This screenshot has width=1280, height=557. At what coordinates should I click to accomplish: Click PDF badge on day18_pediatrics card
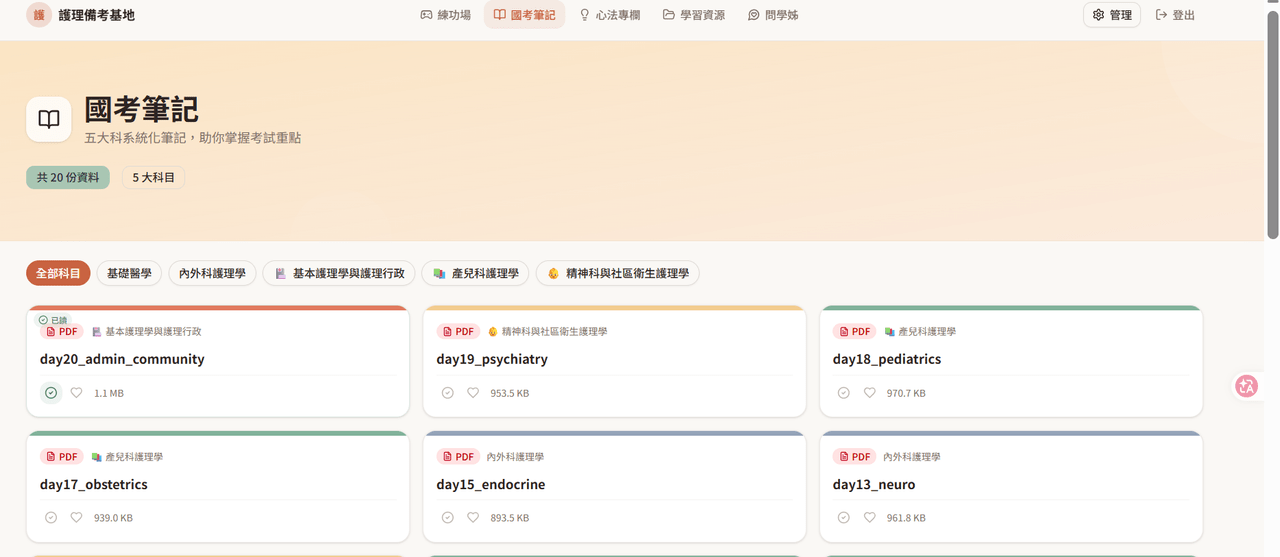click(855, 332)
